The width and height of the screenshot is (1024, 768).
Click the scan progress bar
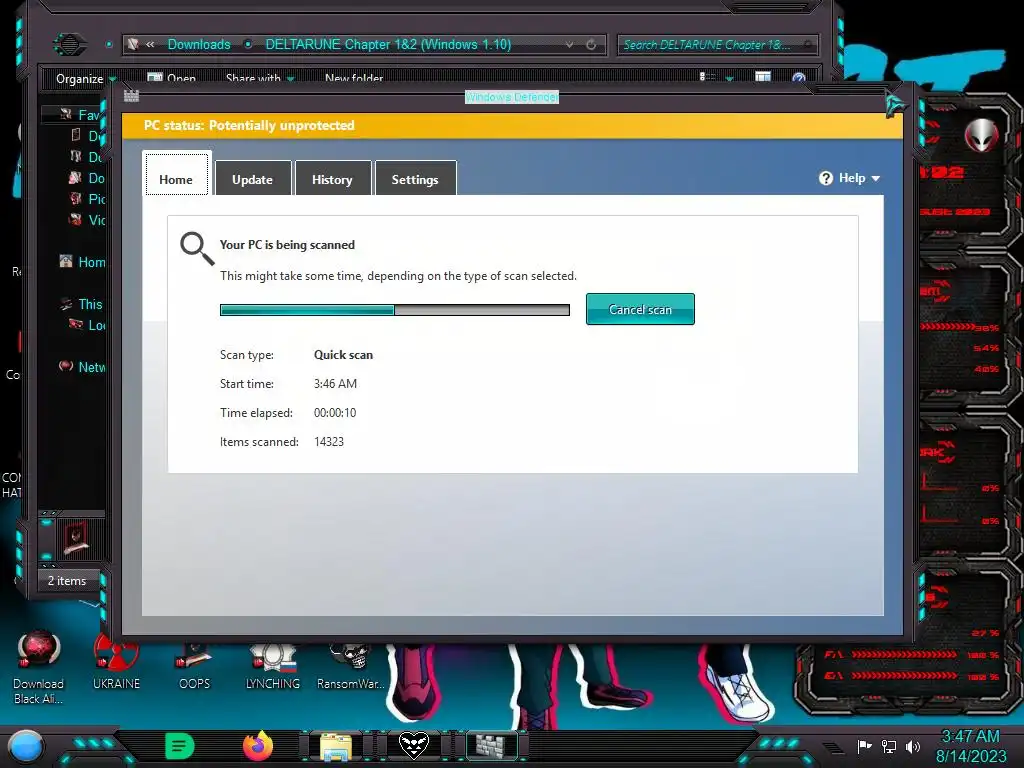pos(394,310)
